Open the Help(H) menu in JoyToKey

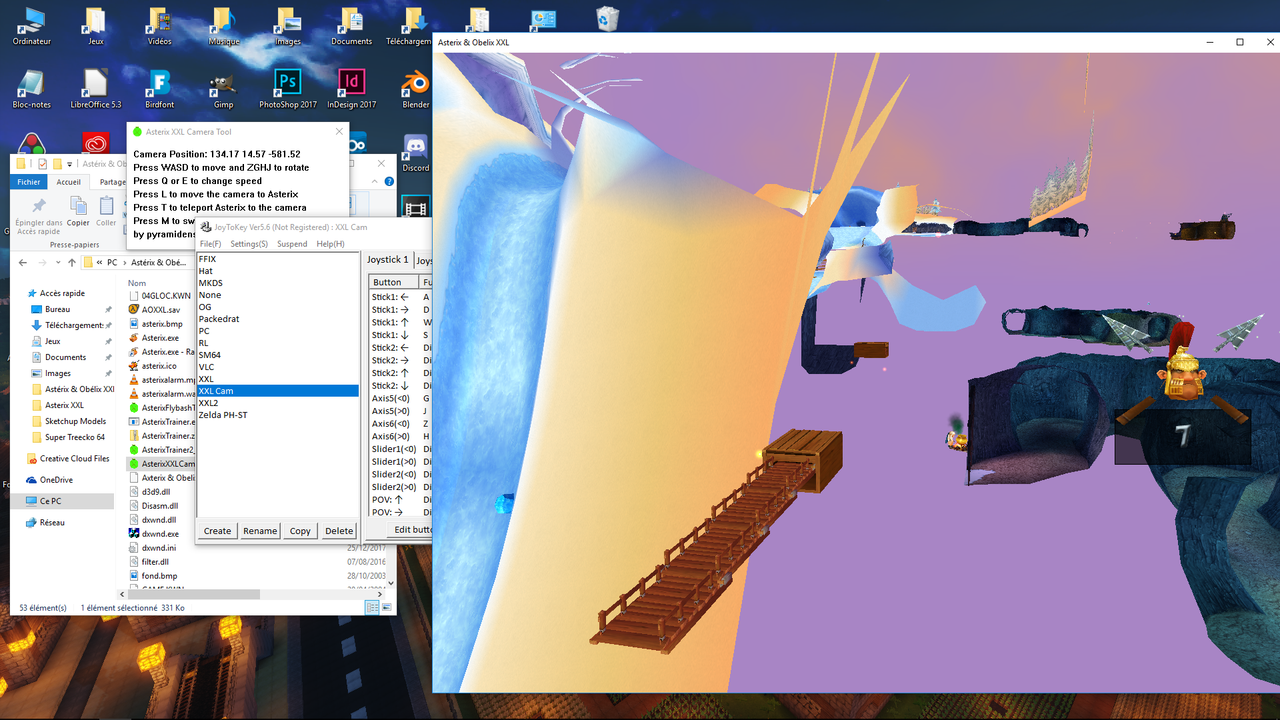click(x=330, y=244)
